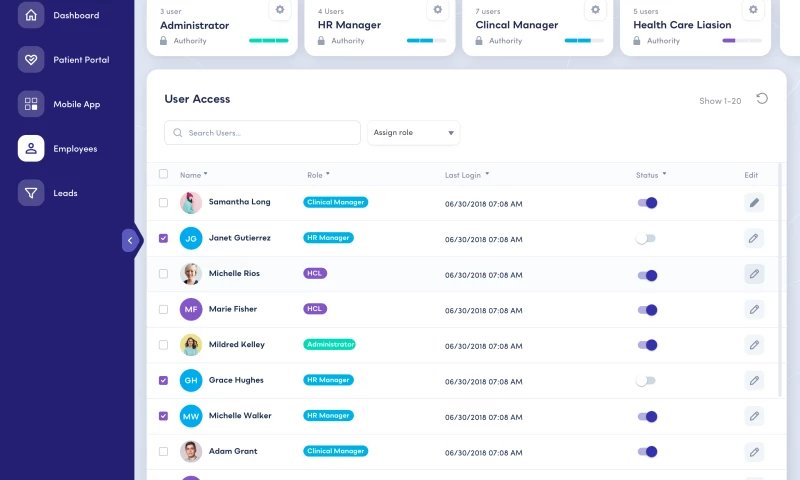Screen dimensions: 800x480
Task: Sort table by Last Login column
Action: [467, 175]
